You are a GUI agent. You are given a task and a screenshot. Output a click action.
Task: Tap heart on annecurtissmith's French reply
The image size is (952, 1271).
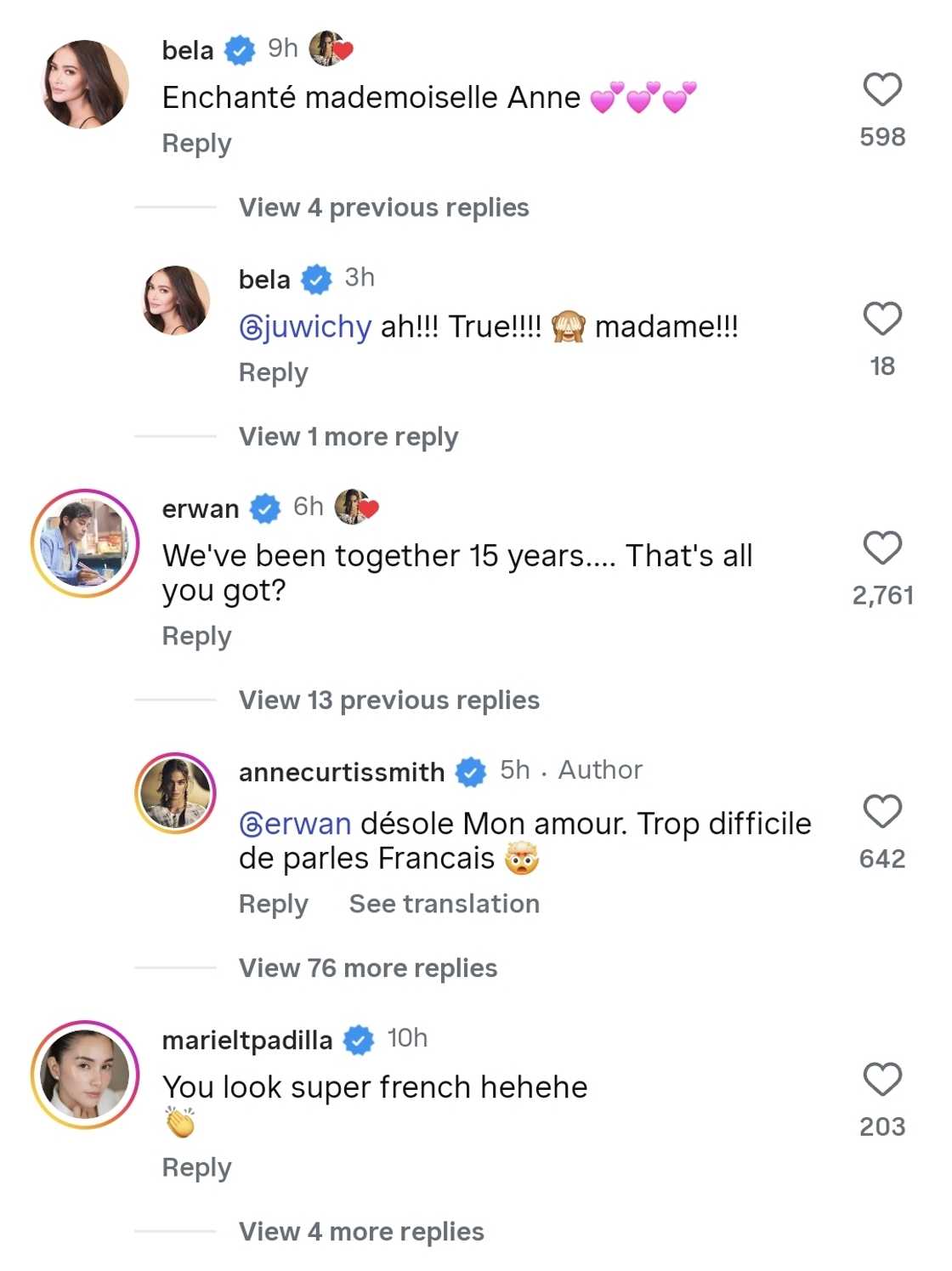881,812
